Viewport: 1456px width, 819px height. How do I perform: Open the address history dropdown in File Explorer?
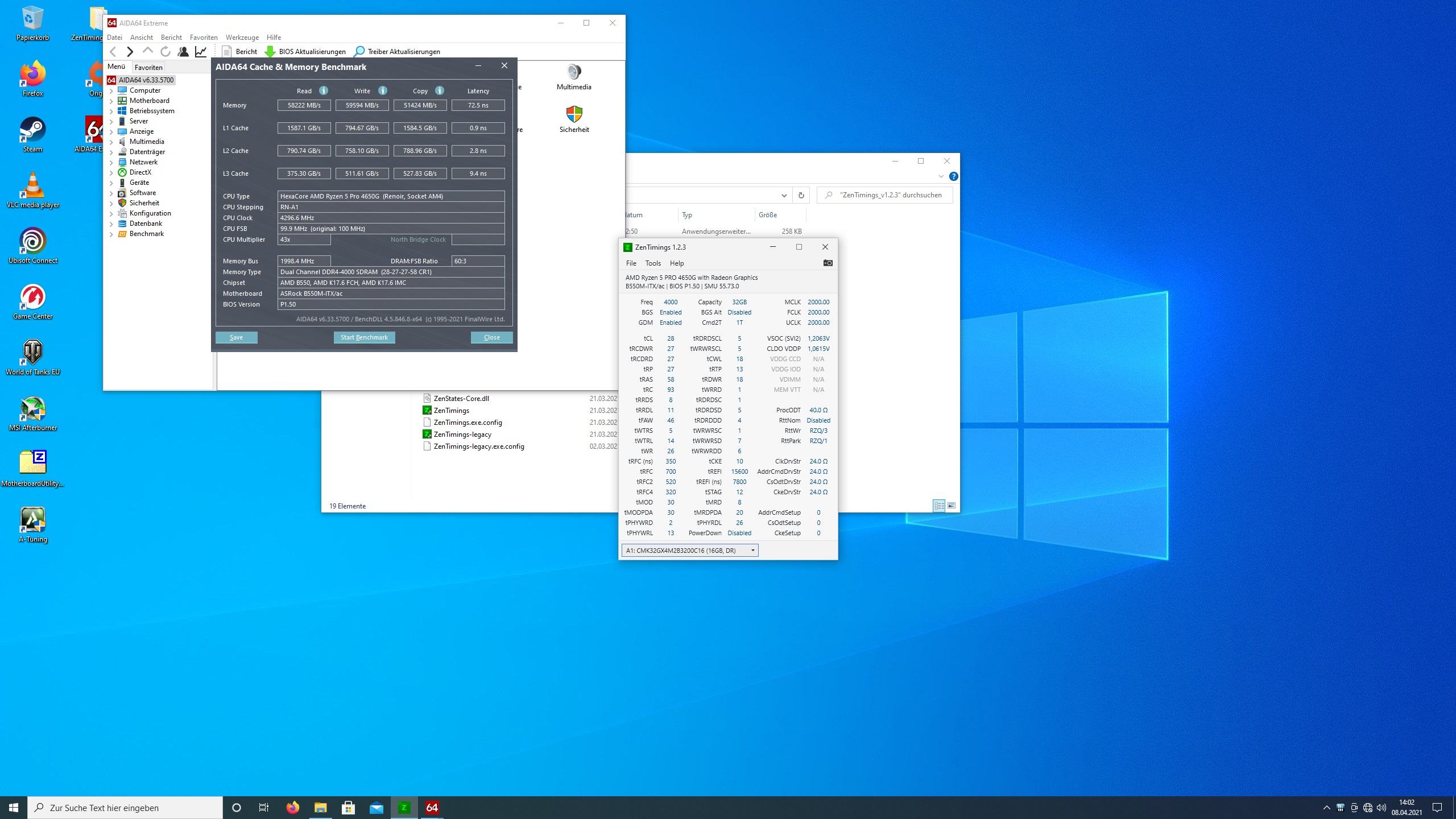pyautogui.click(x=784, y=195)
